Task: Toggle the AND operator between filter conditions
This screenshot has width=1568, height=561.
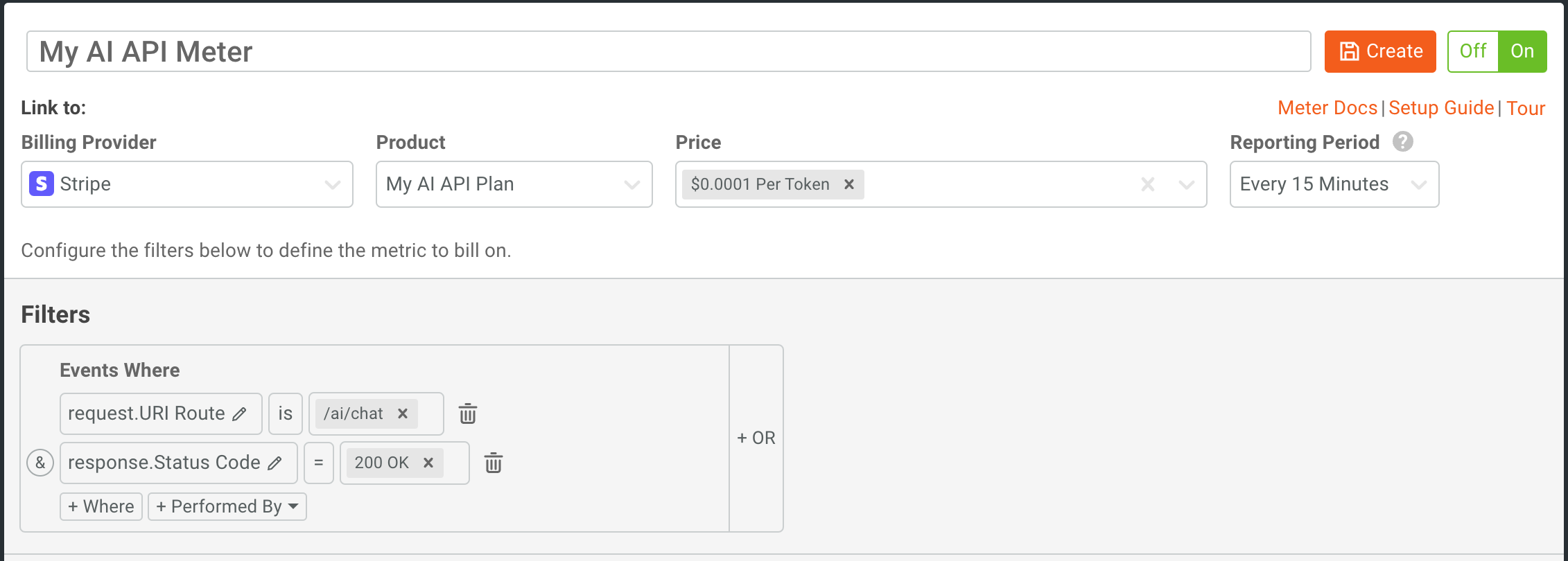Action: tap(40, 463)
